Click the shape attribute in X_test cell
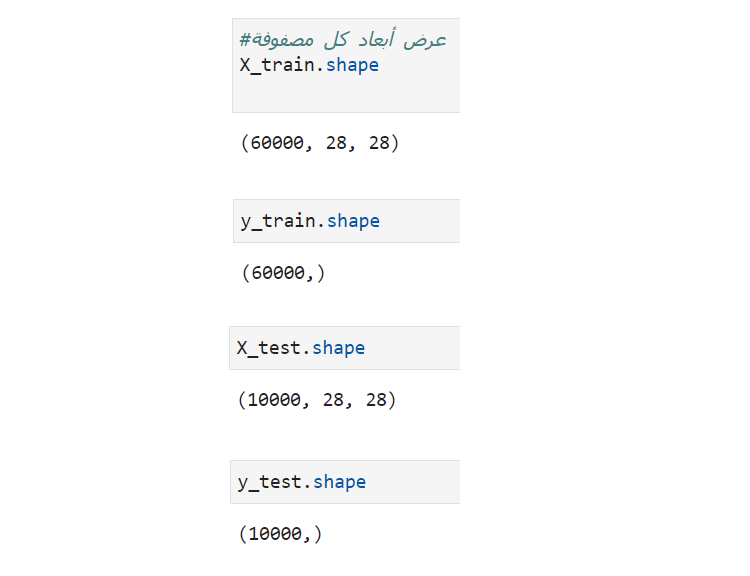This screenshot has height=576, width=750. tap(338, 348)
